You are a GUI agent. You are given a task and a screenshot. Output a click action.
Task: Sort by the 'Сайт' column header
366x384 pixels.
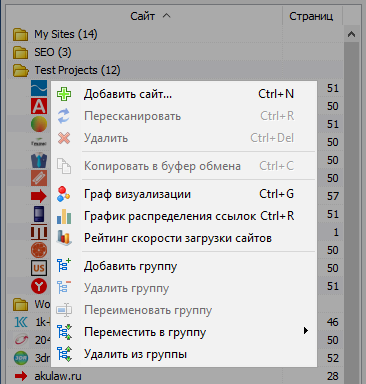click(x=144, y=16)
